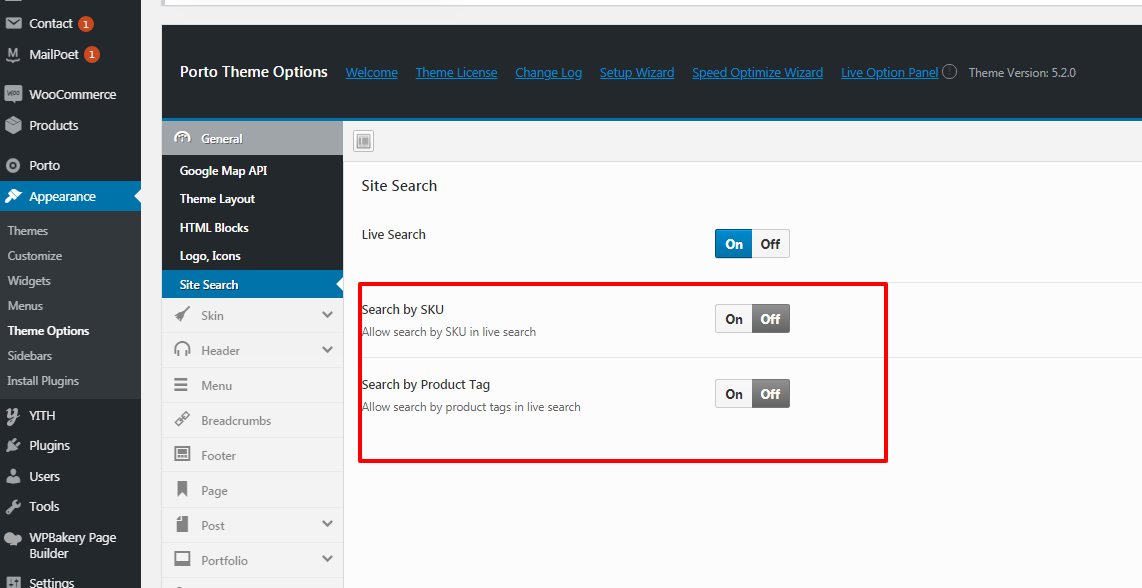This screenshot has width=1142, height=588.
Task: Click the Theme Version: 5.2.0 text
Action: tap(1022, 72)
